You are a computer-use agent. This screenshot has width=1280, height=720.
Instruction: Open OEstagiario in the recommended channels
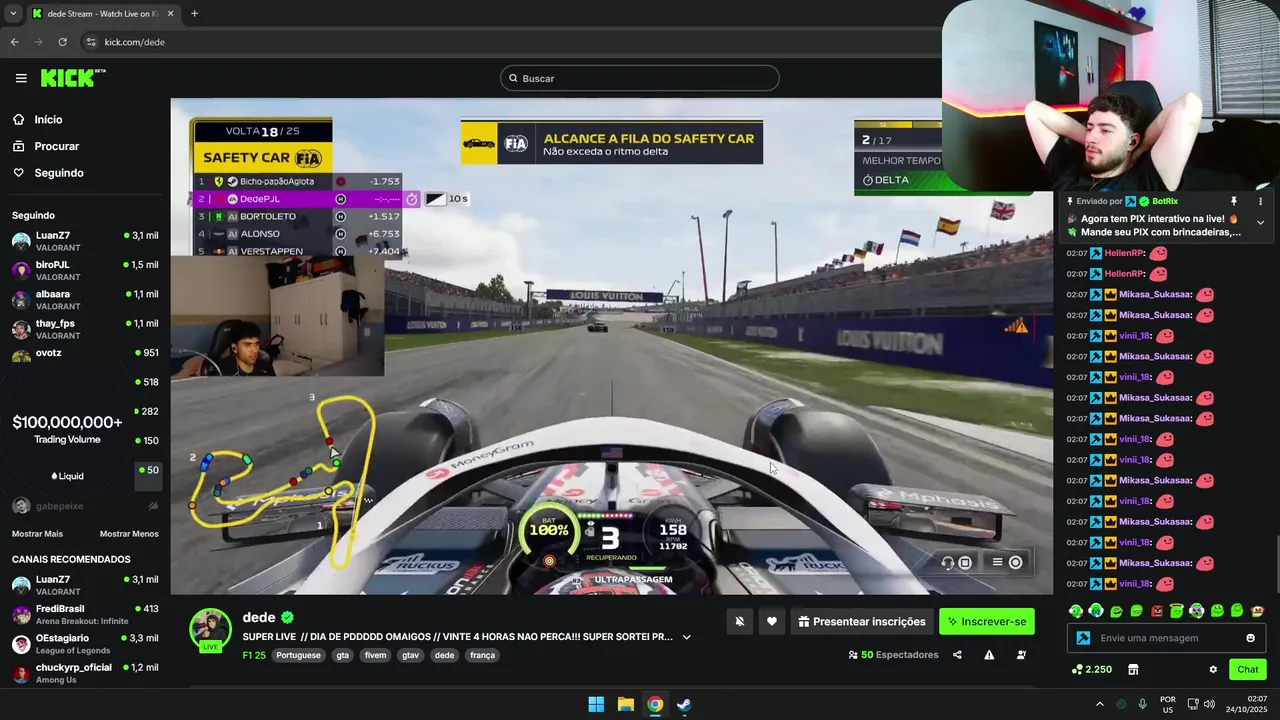(x=85, y=644)
